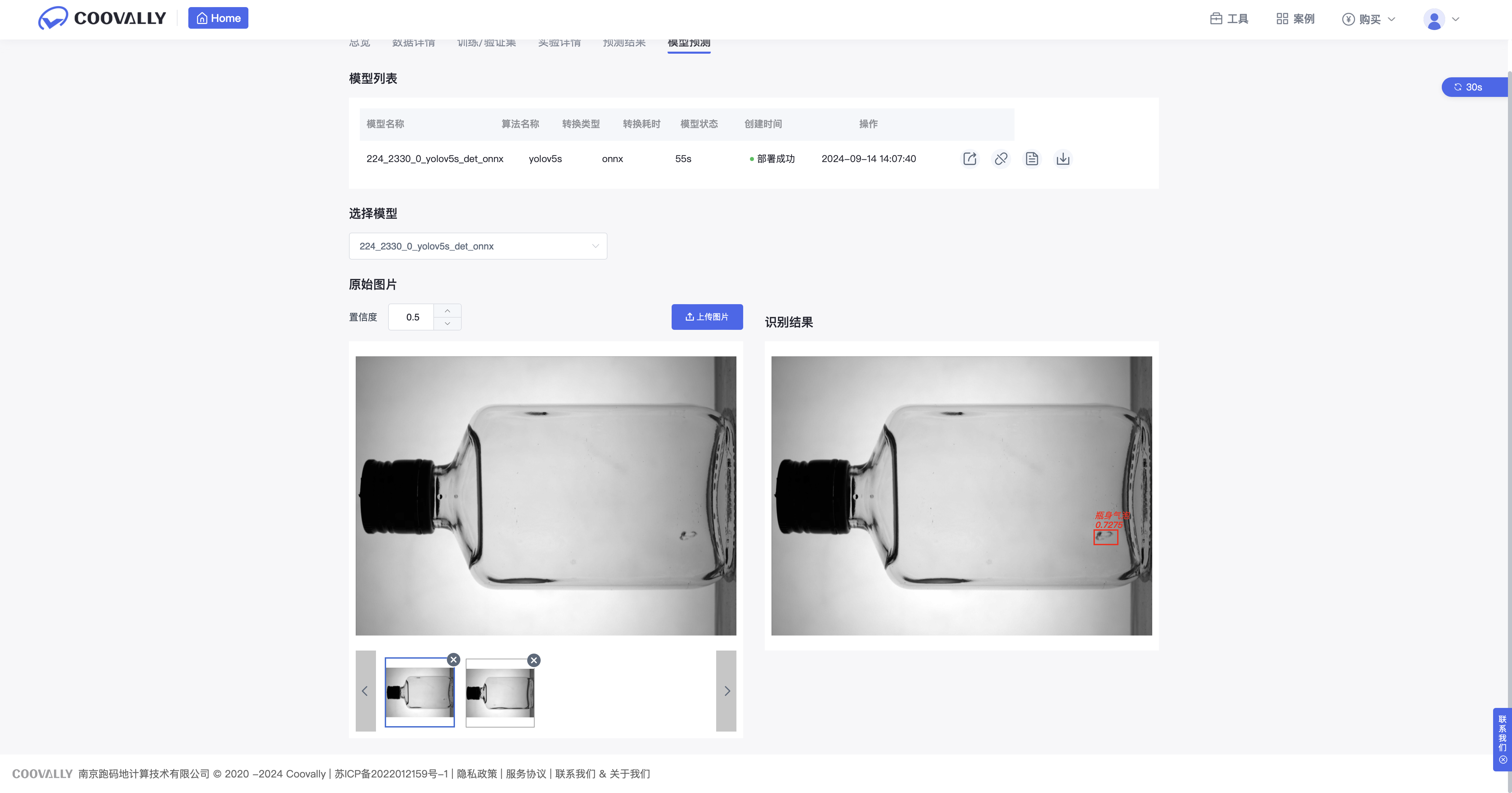Download the yolov5s onnx model

pyautogui.click(x=1062, y=158)
